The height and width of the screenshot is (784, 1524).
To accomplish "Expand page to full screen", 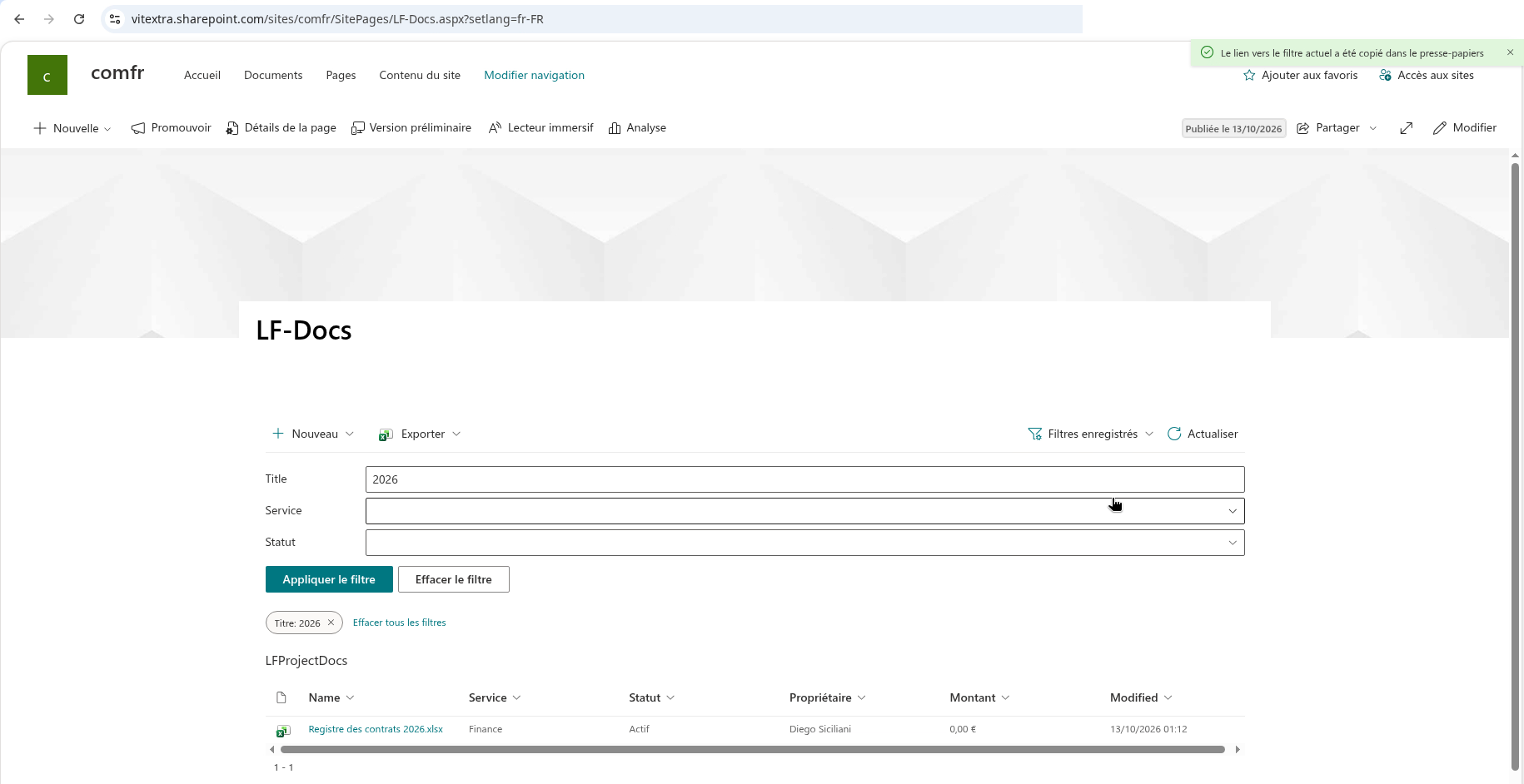I will pos(1406,128).
